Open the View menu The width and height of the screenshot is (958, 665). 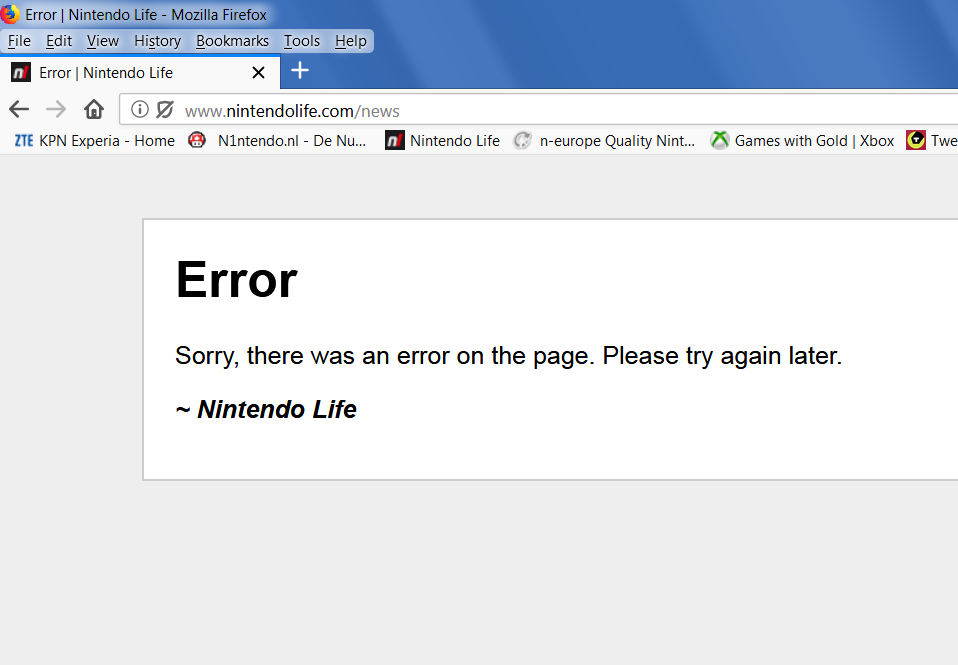(x=103, y=41)
